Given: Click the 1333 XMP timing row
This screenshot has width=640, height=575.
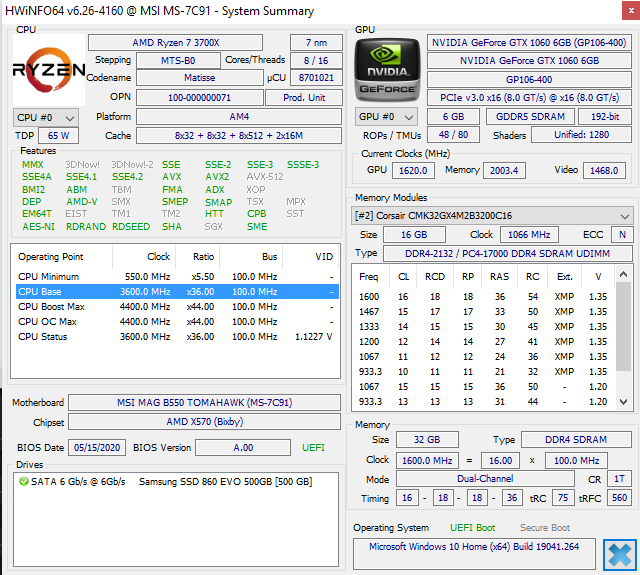Looking at the screenshot, I should pyautogui.click(x=483, y=327).
